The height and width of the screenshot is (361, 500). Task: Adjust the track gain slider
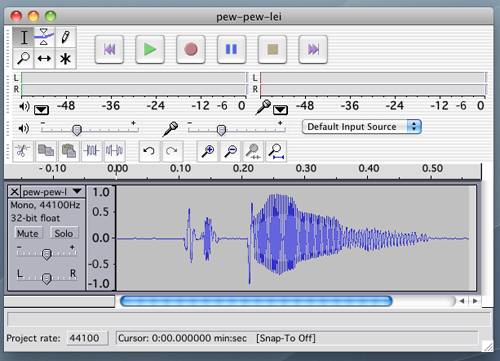[x=47, y=254]
